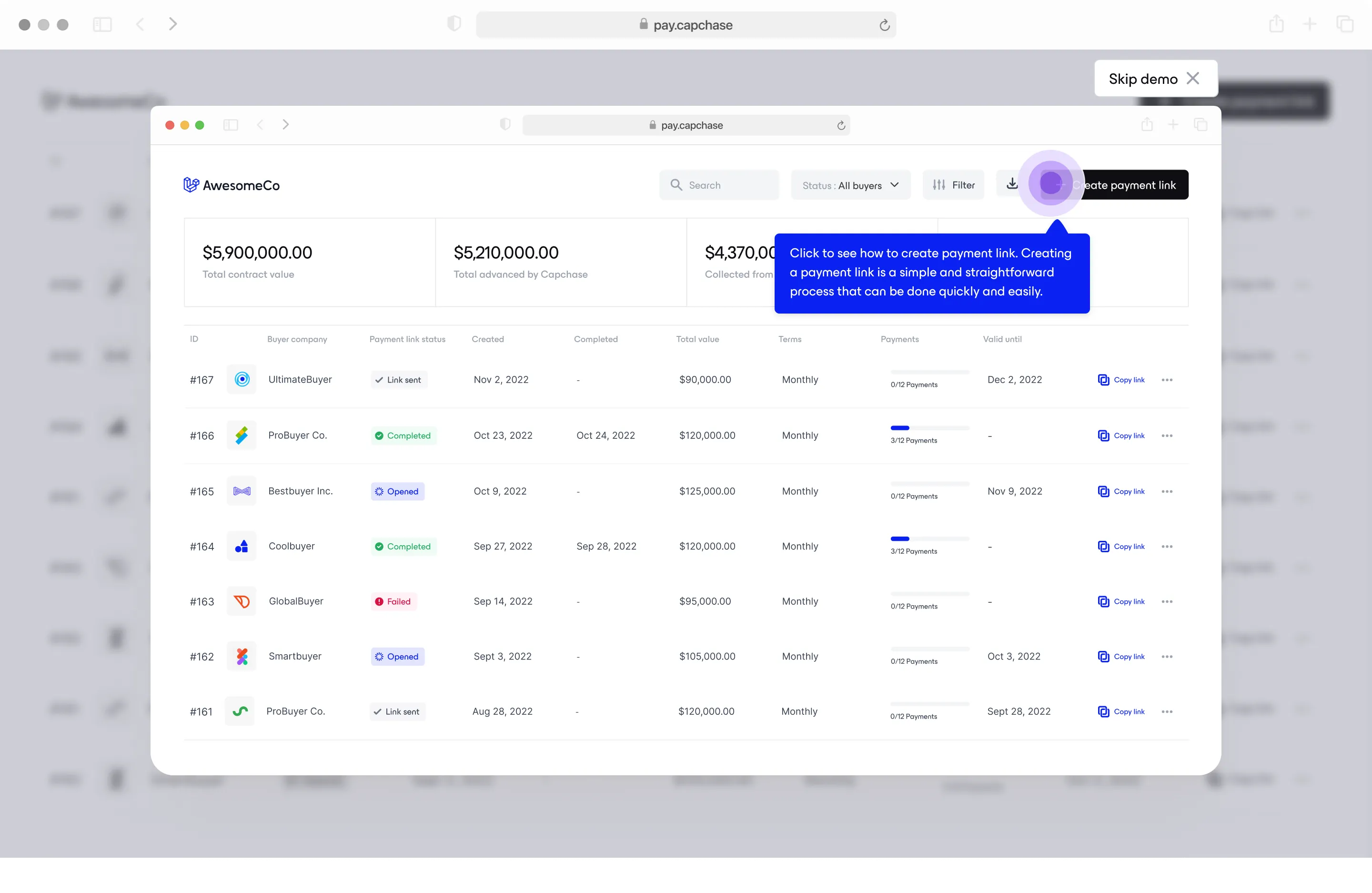Open three-dot menu for Coolbuyer row
Viewport: 1372px width, 893px height.
(x=1167, y=547)
